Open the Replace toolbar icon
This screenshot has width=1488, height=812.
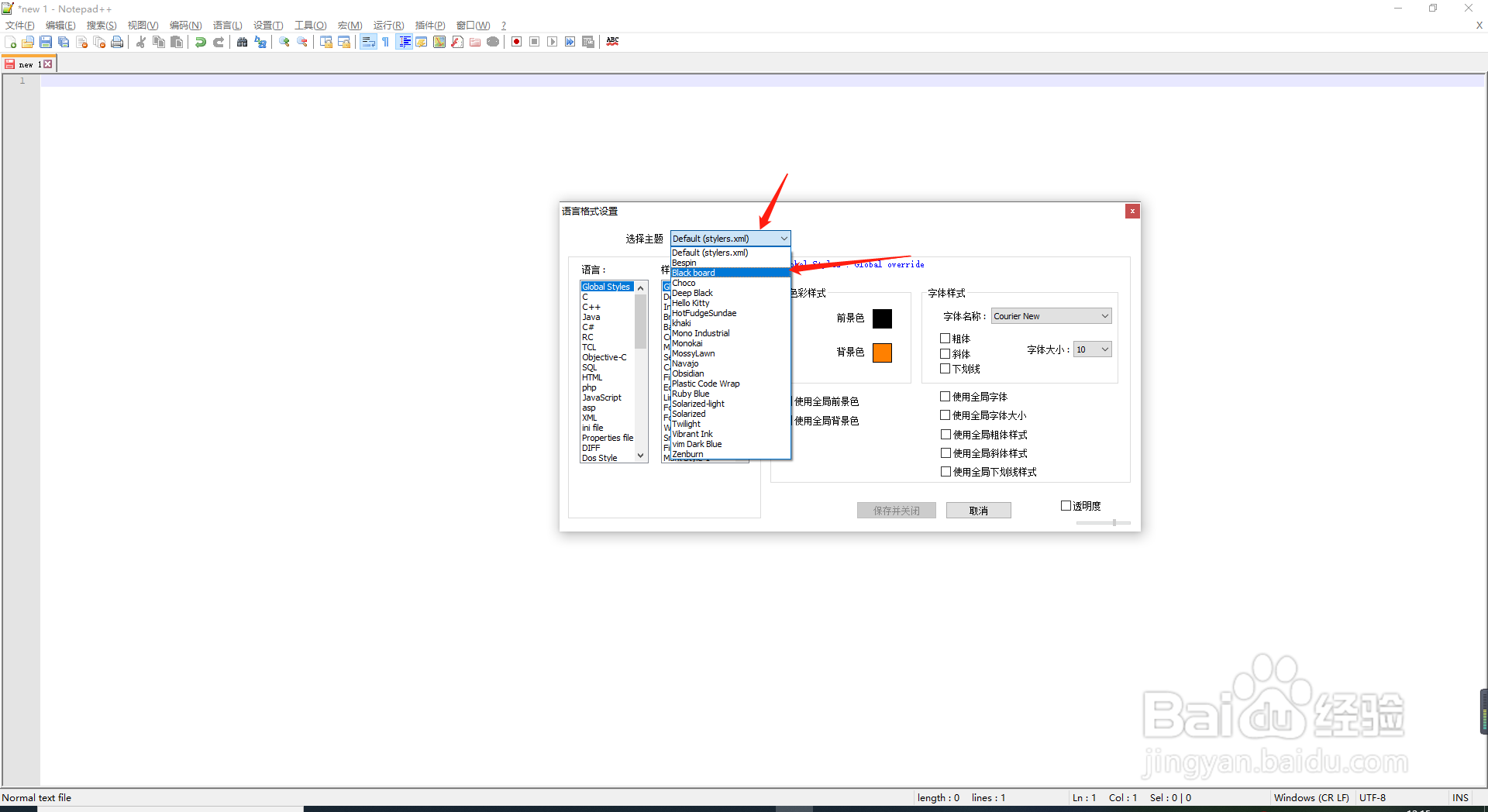tap(260, 42)
